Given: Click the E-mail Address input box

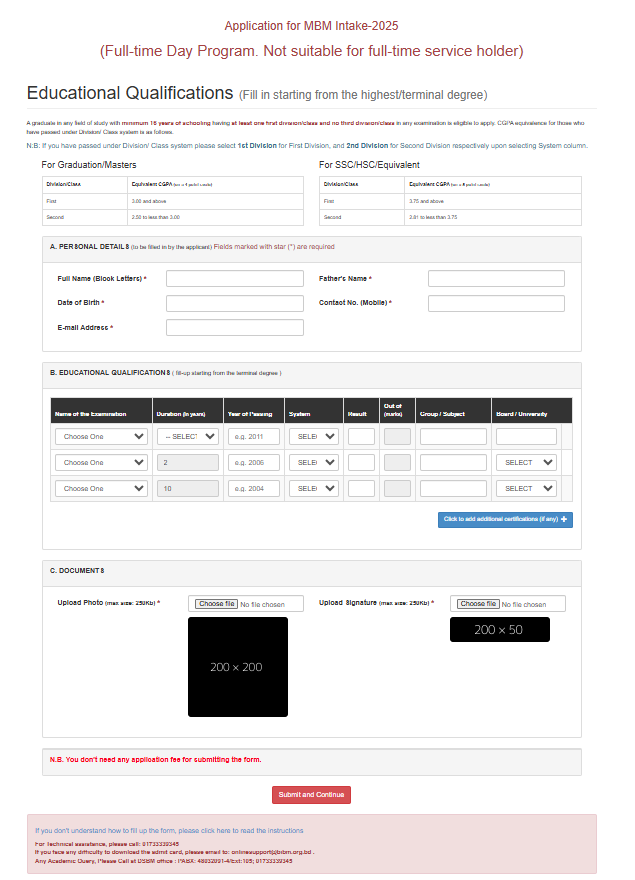Looking at the screenshot, I should (x=234, y=327).
